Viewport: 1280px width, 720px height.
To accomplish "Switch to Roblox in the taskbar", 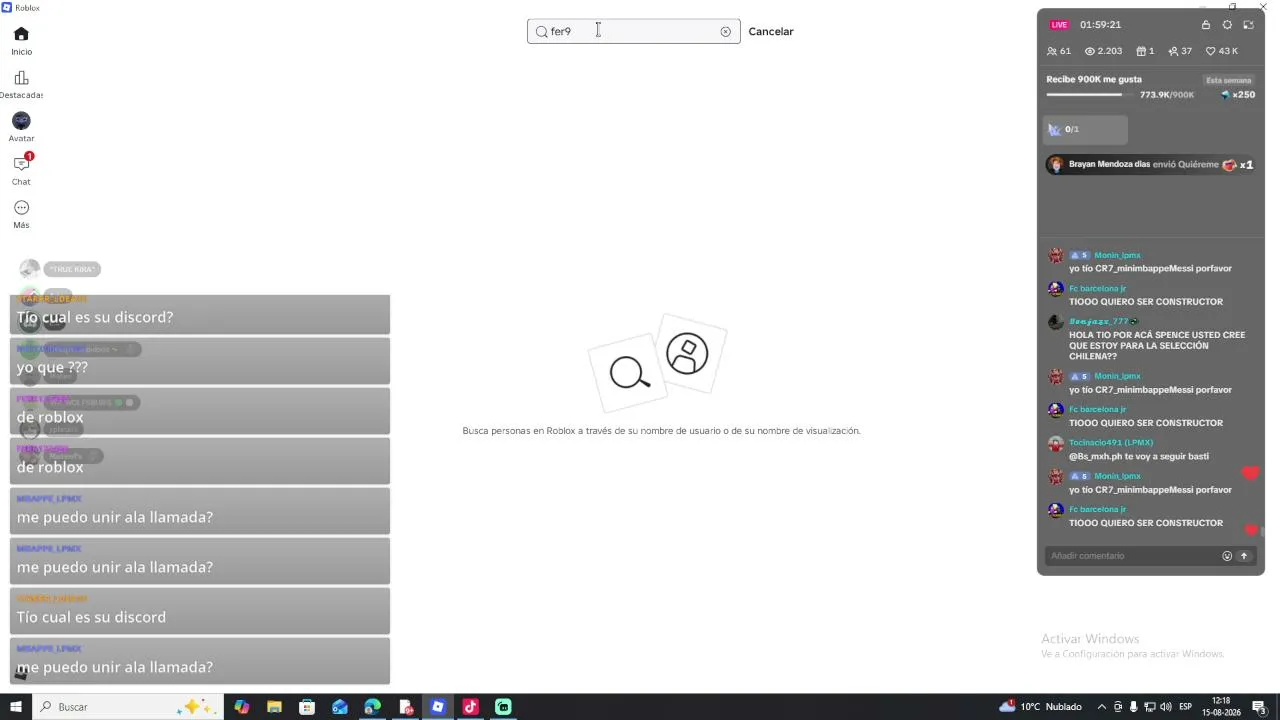I will 438,707.
